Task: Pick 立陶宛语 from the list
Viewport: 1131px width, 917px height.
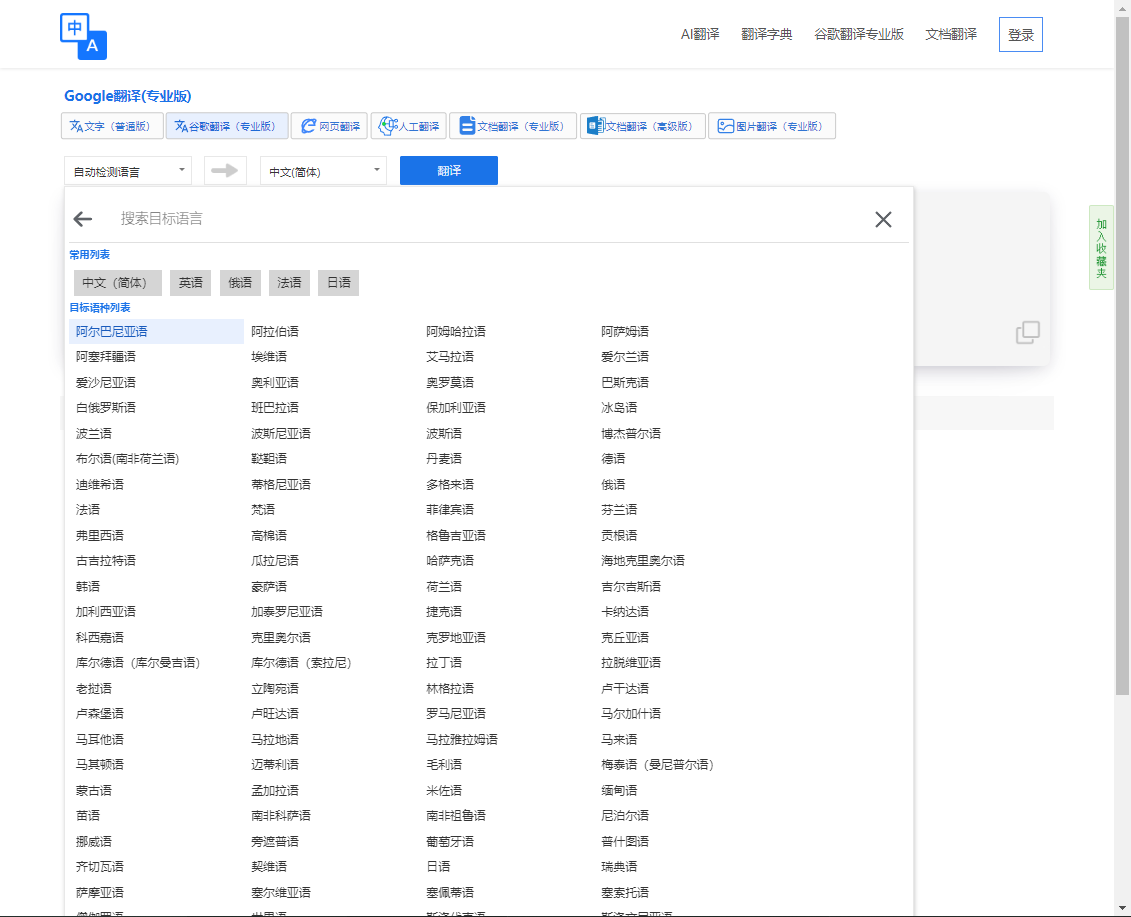Action: point(275,689)
